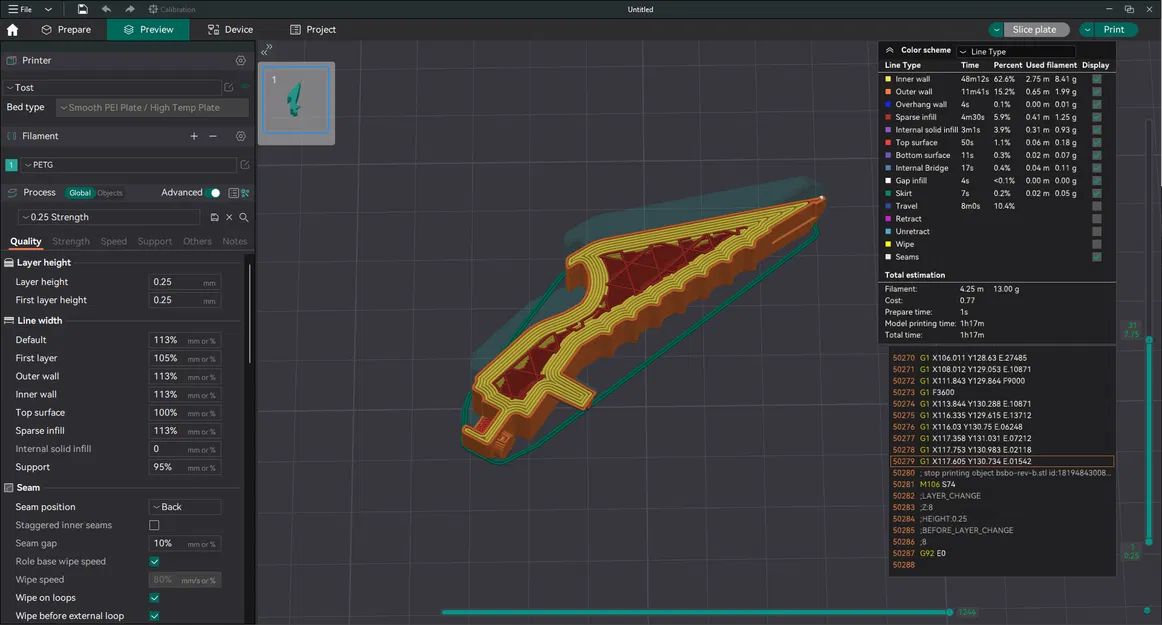The image size is (1162, 625).
Task: Select the Global process mode
Action: (x=79, y=193)
